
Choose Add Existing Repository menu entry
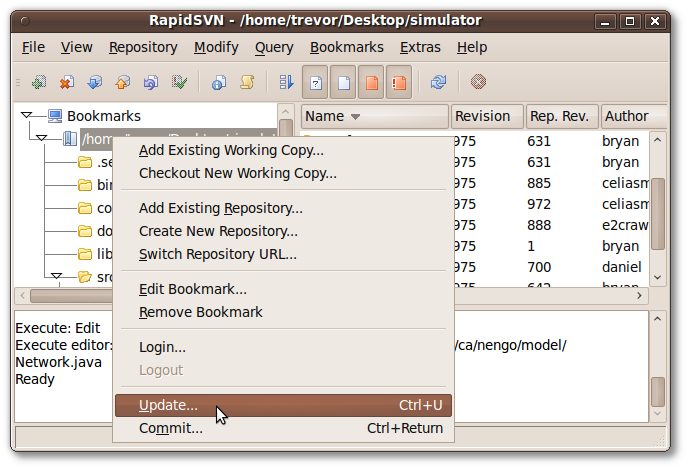pyautogui.click(x=283, y=208)
